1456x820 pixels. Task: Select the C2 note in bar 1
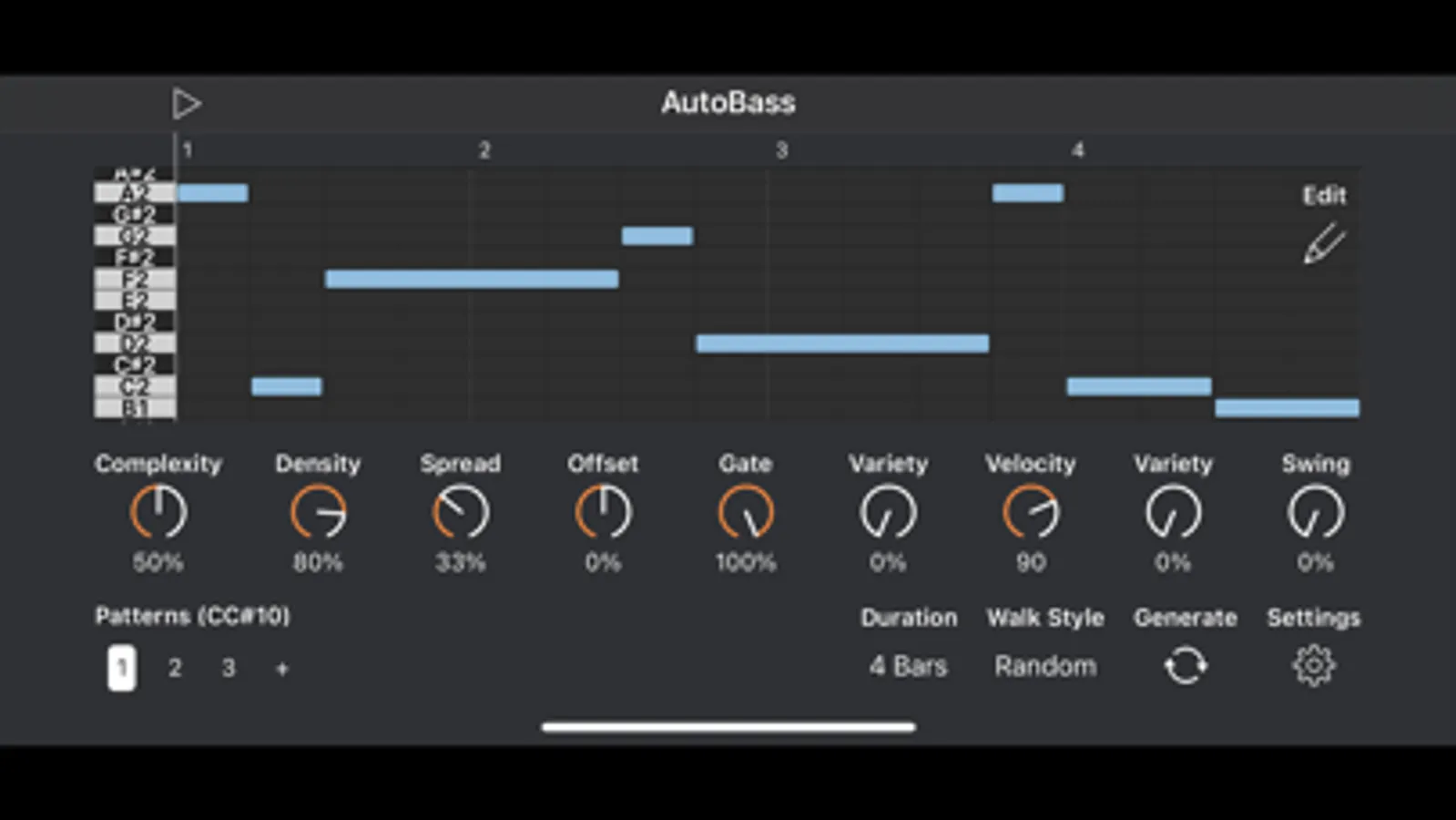tap(287, 386)
